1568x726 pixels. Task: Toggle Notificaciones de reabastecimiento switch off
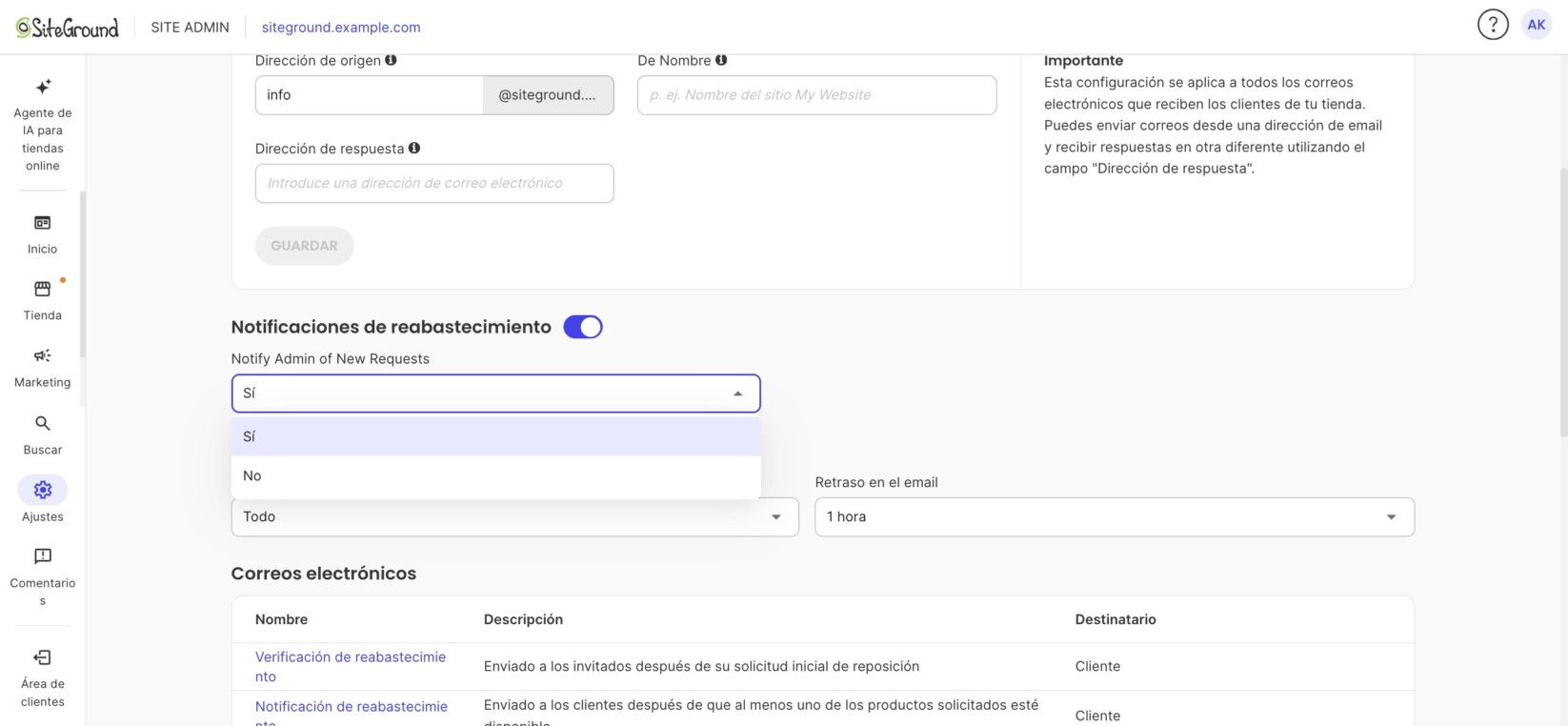tap(583, 327)
